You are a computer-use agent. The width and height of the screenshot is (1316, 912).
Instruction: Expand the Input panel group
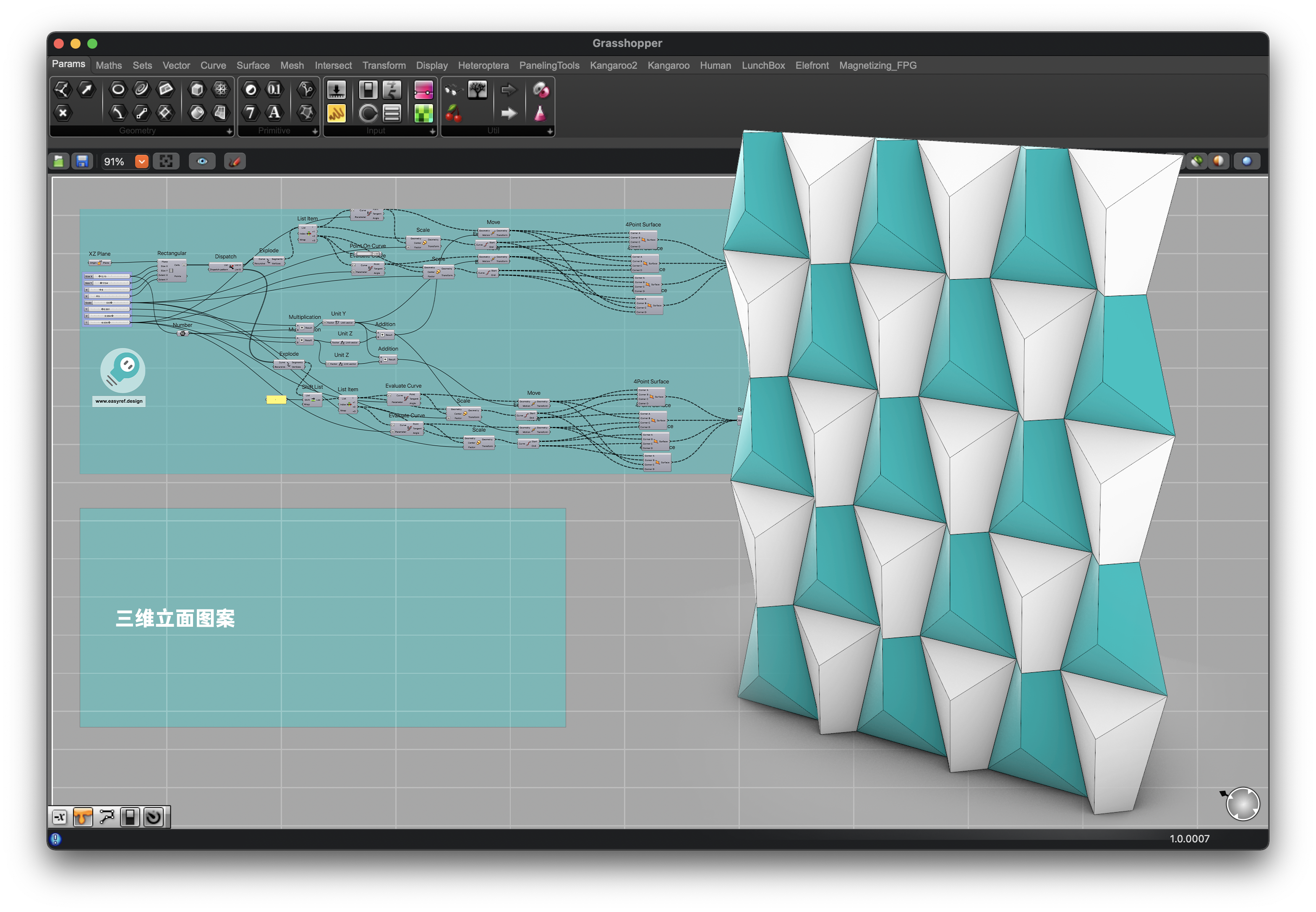[432, 131]
